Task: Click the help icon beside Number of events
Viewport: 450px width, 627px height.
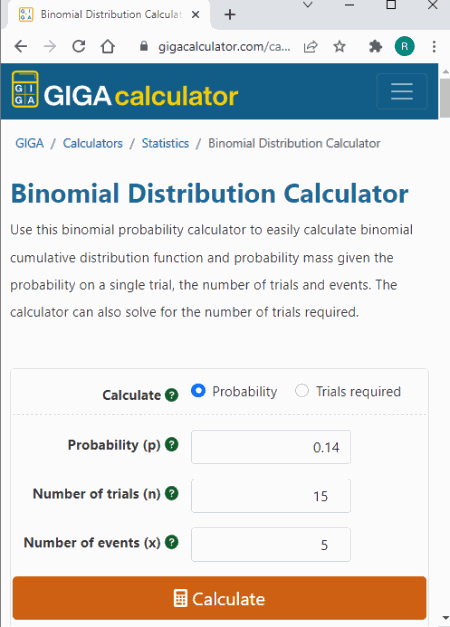Action: pyautogui.click(x=172, y=543)
